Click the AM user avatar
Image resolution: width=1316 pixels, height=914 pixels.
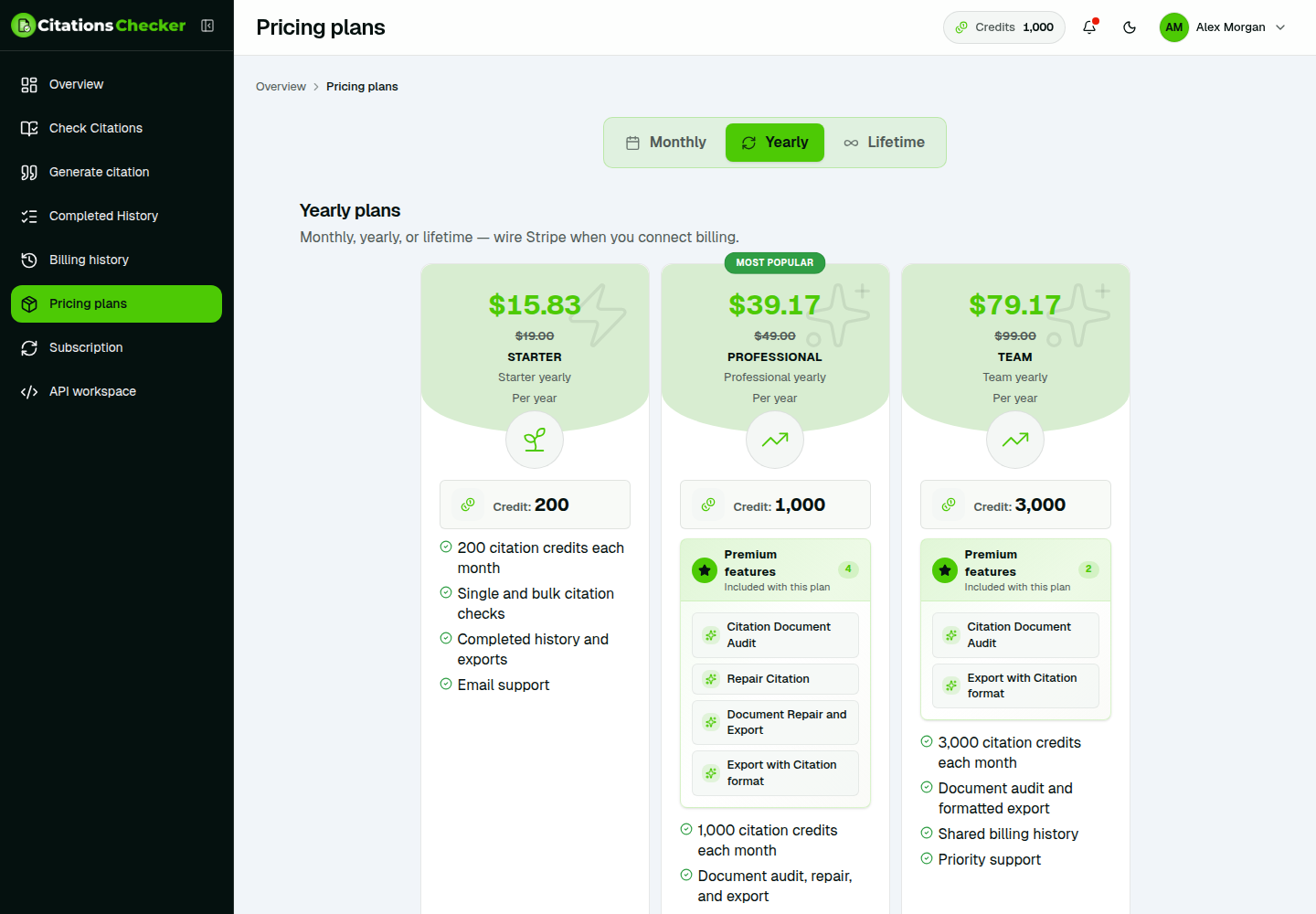coord(1174,27)
